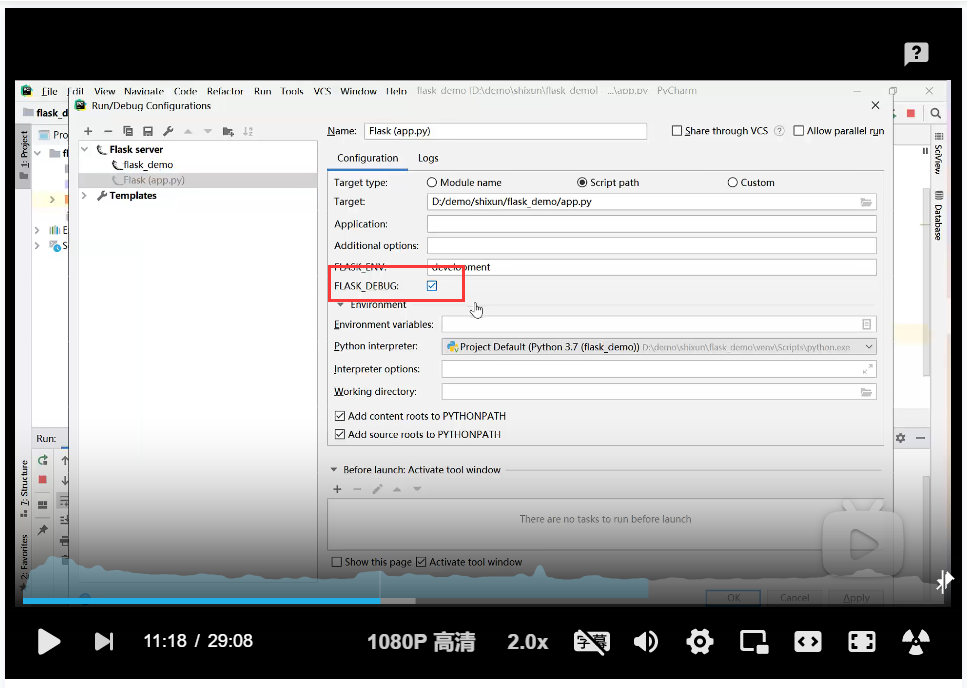Change video quality 1080P setting
The width and height of the screenshot is (967, 688).
(421, 642)
